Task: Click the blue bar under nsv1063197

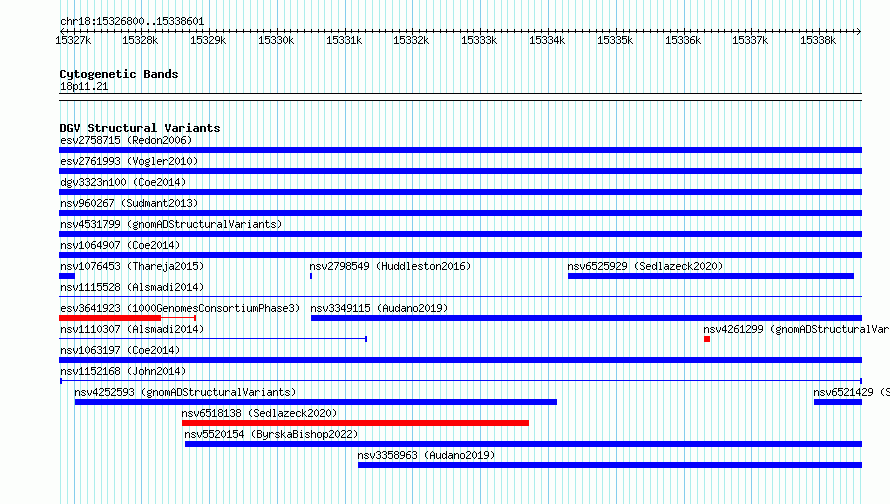Action: pyautogui.click(x=460, y=360)
